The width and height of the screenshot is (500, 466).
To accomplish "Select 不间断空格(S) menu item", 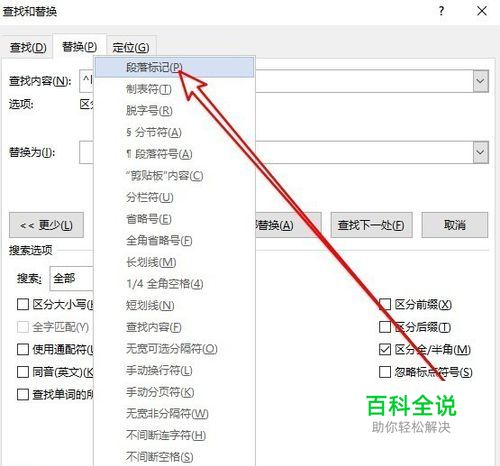I will coord(174,456).
